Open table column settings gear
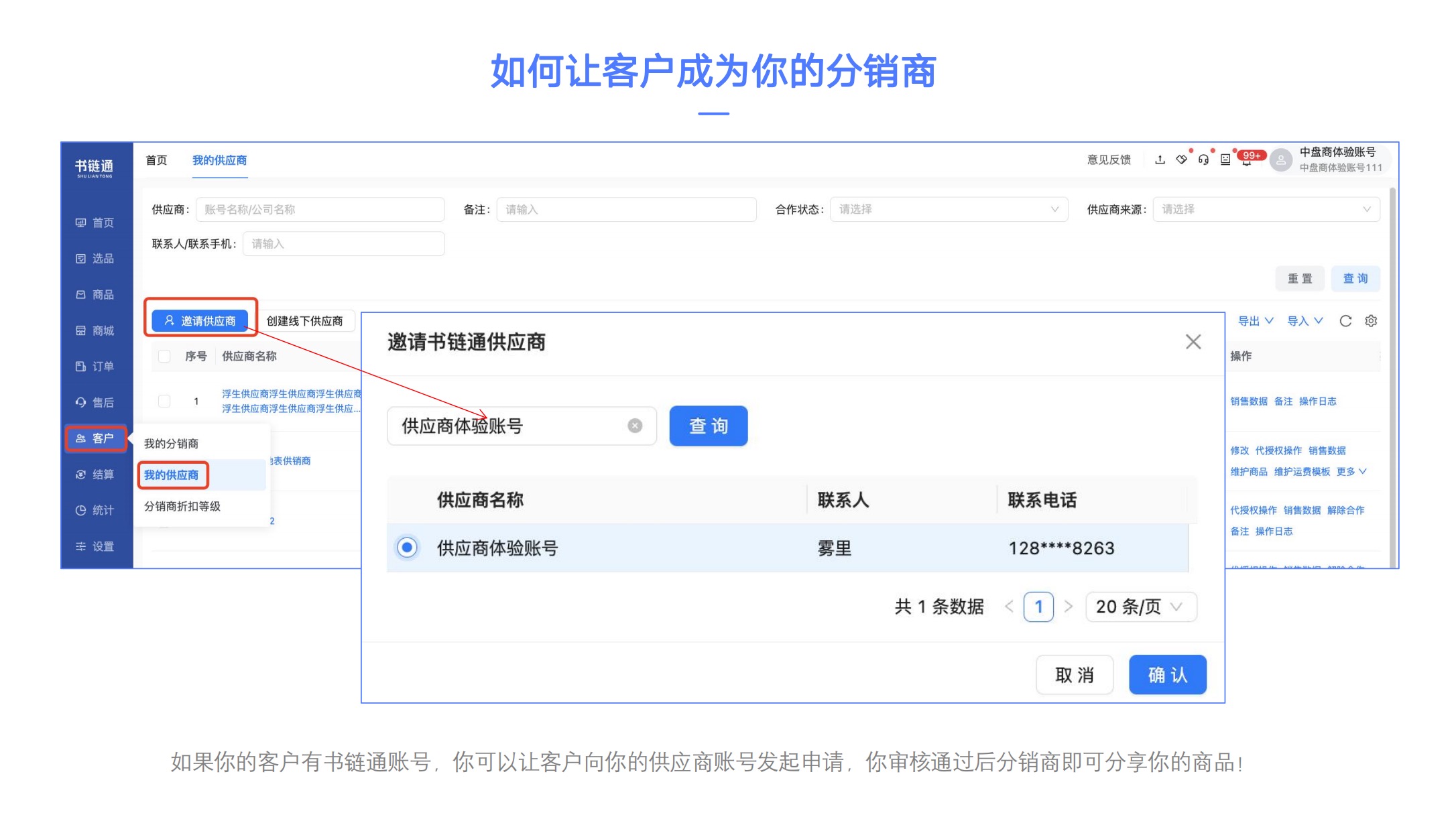This screenshot has height=819, width=1456. (1371, 321)
